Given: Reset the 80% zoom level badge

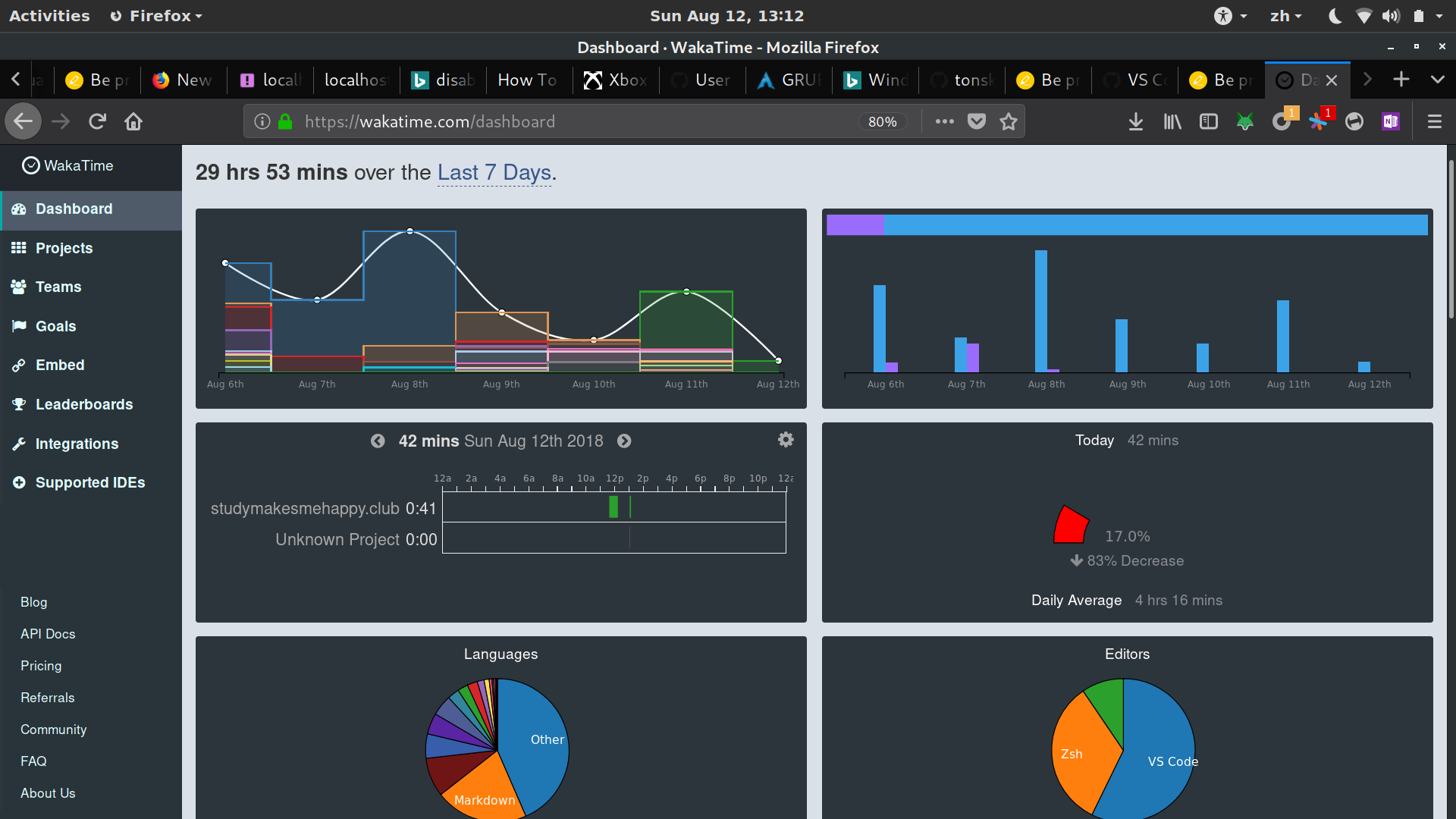Looking at the screenshot, I should point(882,122).
